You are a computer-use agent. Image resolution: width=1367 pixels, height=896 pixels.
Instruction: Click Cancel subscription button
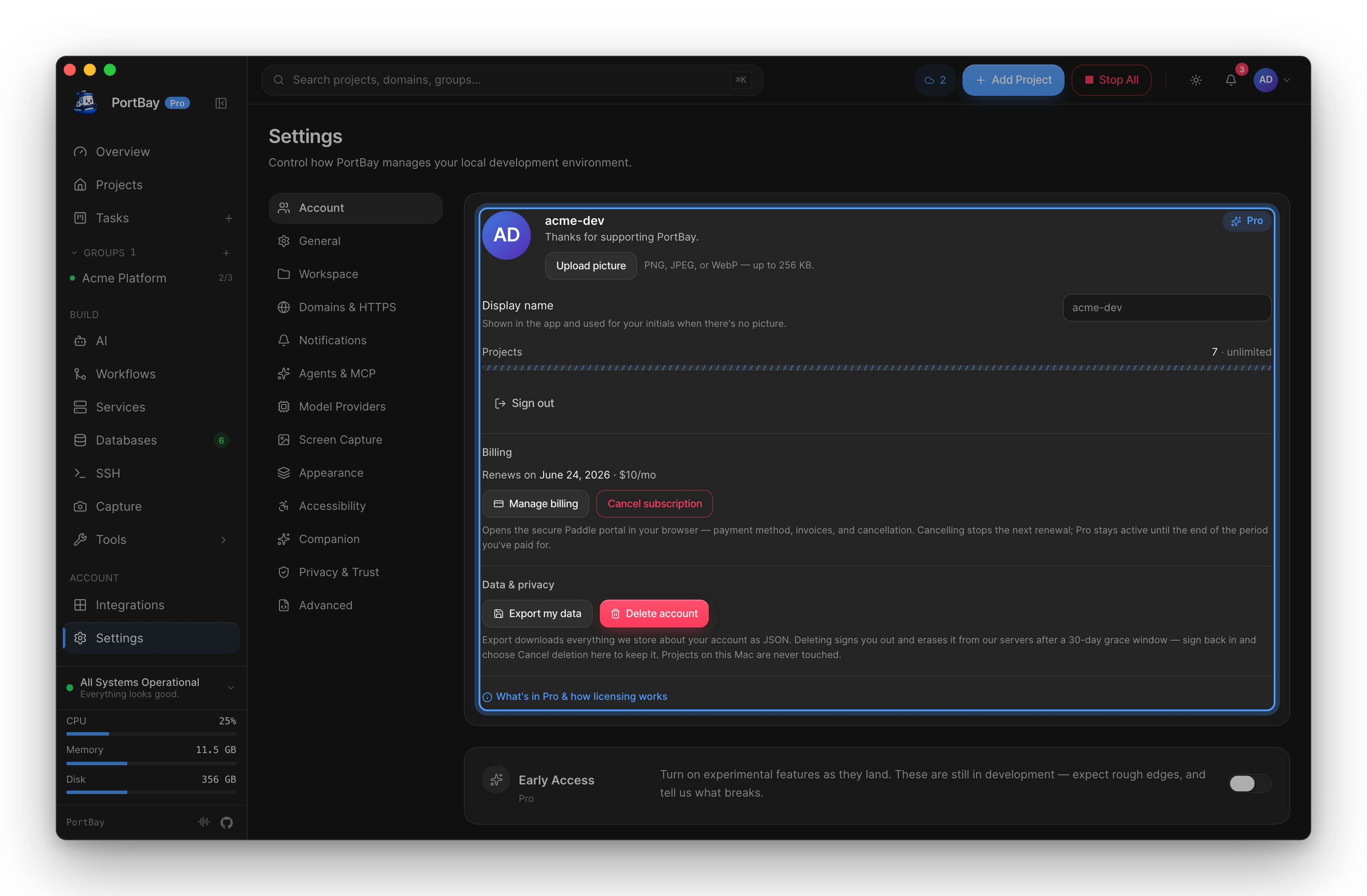[x=654, y=504]
